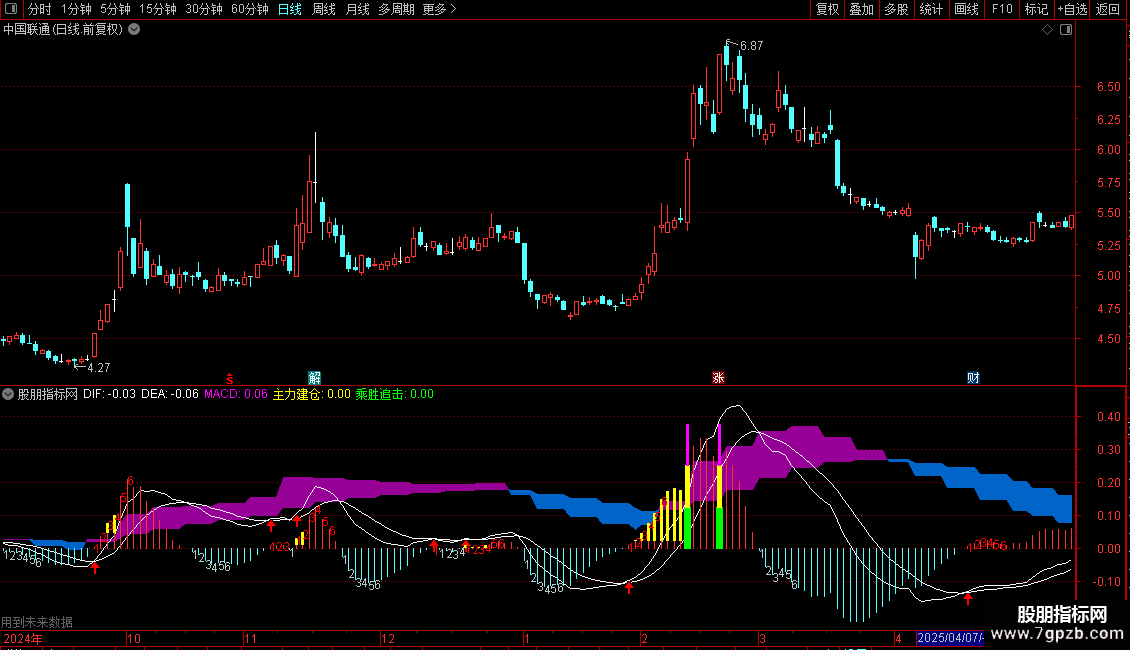This screenshot has width=1130, height=650.
Task: Open dropdown next to 中国联通(日线.前复权)
Action: pyautogui.click(x=134, y=30)
